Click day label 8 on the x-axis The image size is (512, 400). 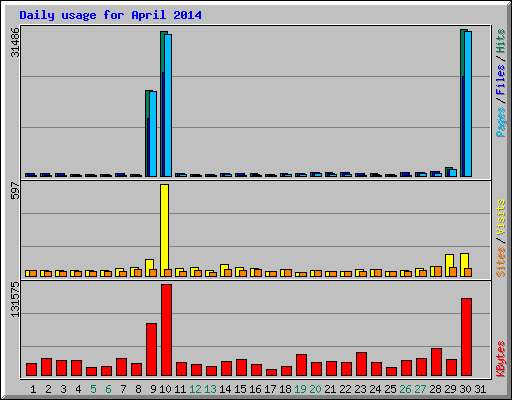pos(138,389)
